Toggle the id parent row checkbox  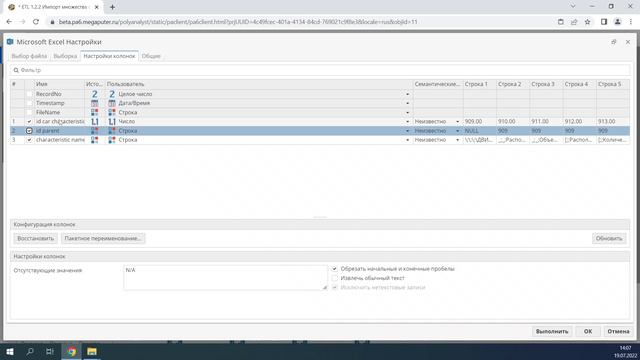(x=29, y=131)
